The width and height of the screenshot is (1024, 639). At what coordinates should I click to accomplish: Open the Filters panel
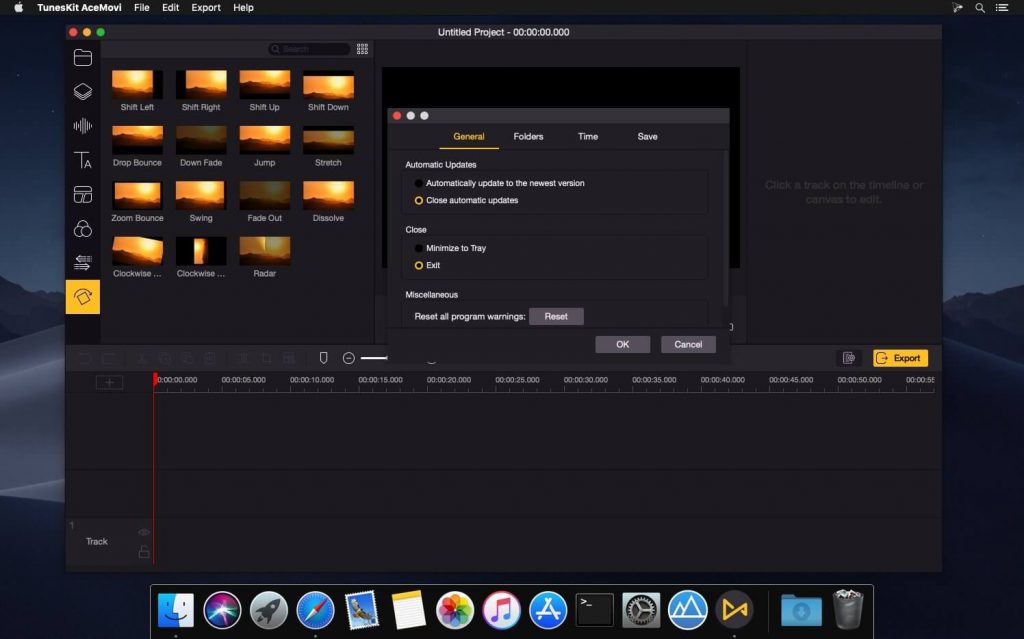pyautogui.click(x=83, y=228)
